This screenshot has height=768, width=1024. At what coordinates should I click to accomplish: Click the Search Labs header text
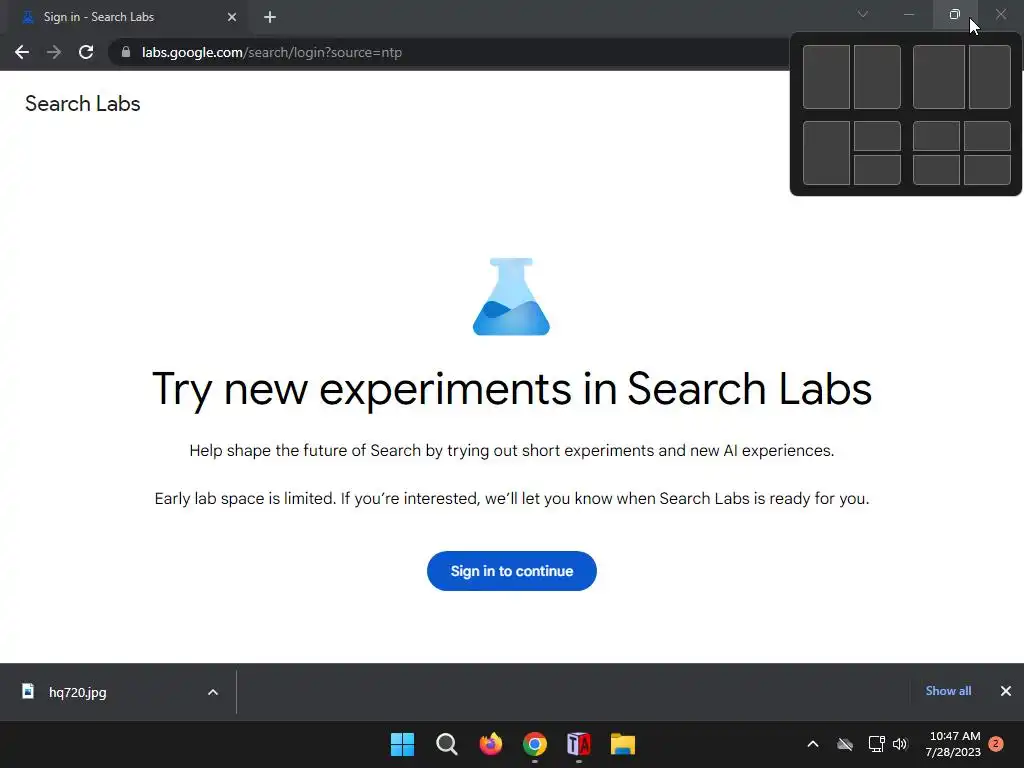(x=82, y=104)
